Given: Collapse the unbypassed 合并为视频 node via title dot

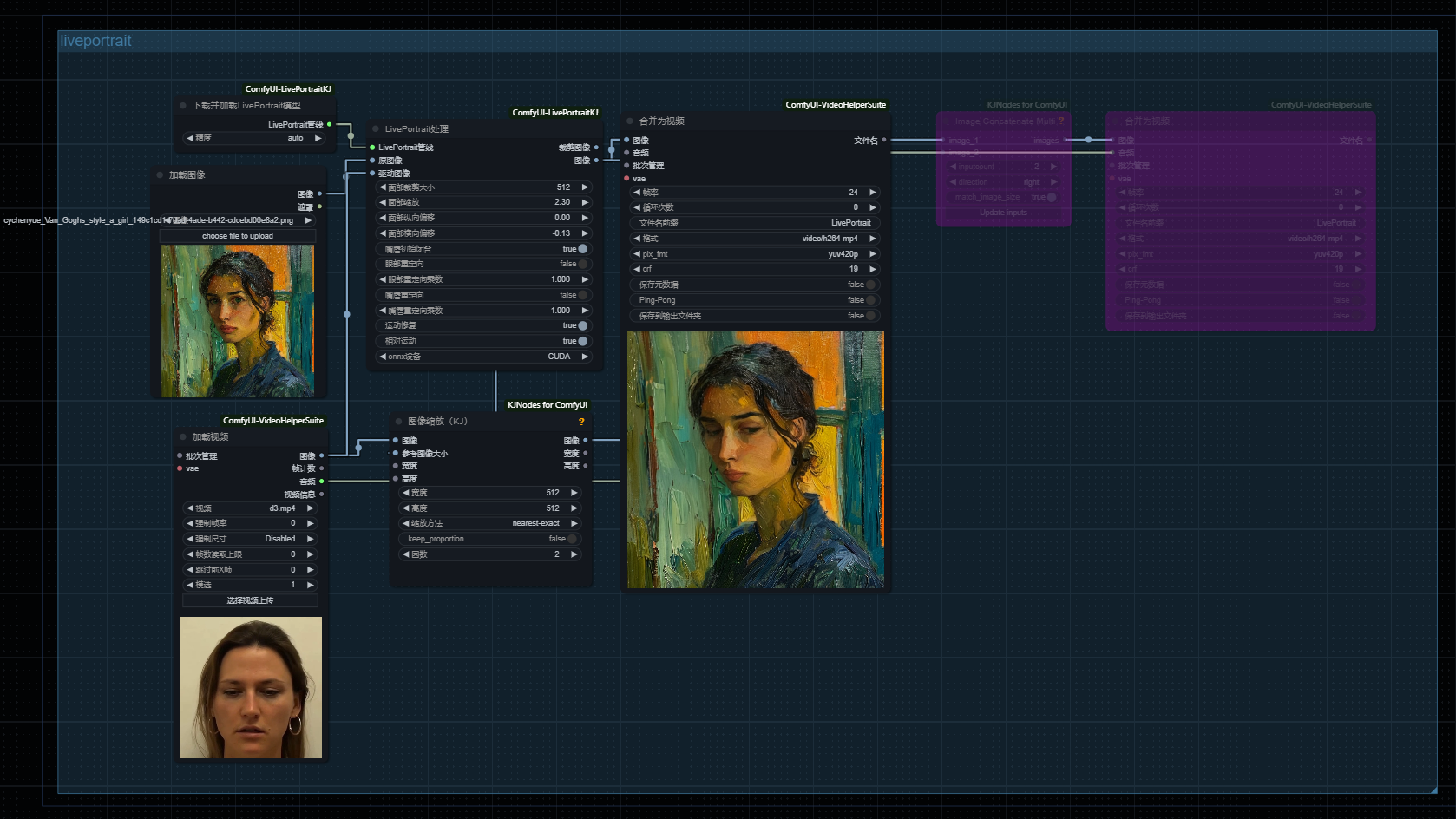Looking at the screenshot, I should click(630, 121).
